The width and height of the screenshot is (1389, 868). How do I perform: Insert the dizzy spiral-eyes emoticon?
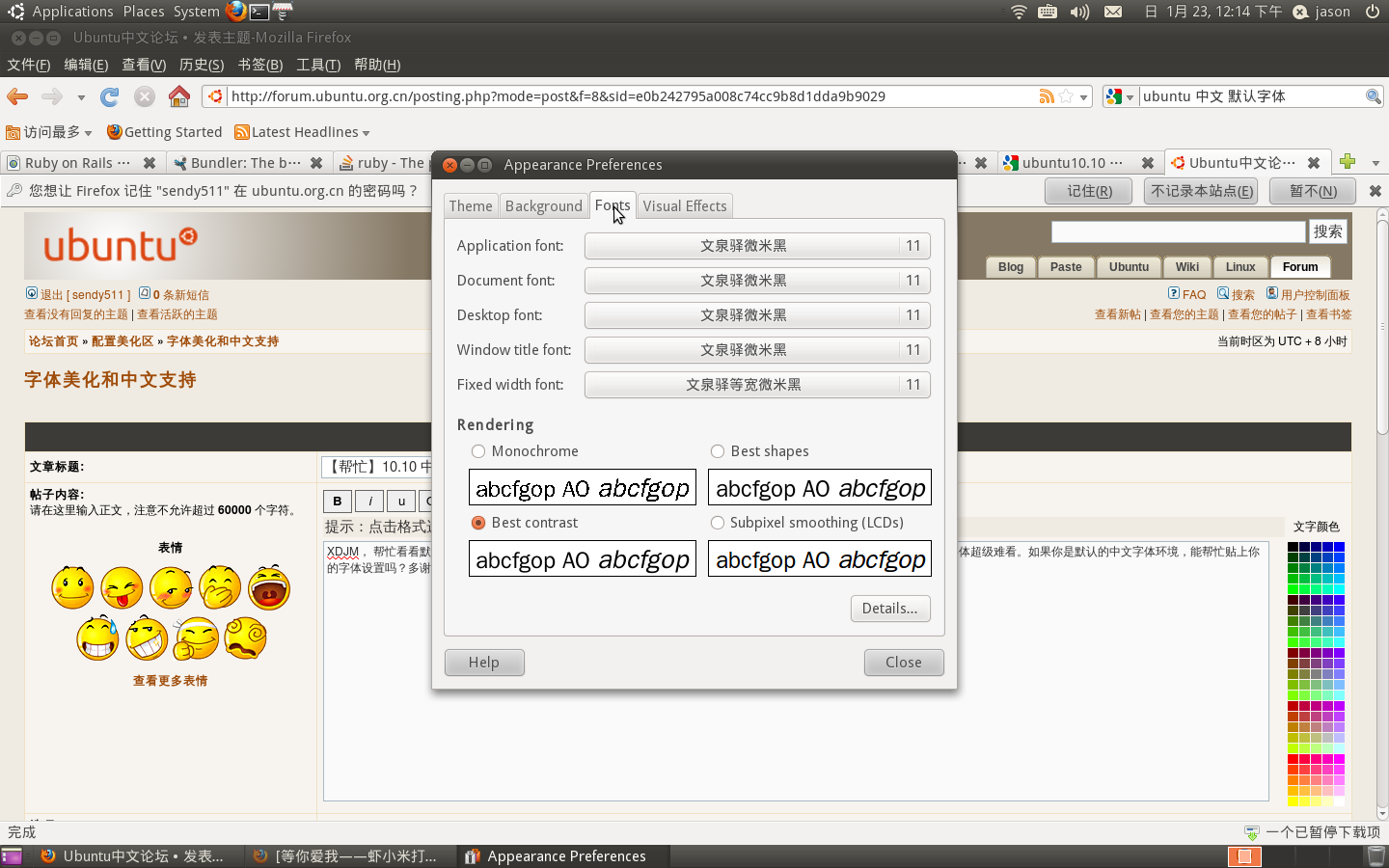tap(245, 637)
